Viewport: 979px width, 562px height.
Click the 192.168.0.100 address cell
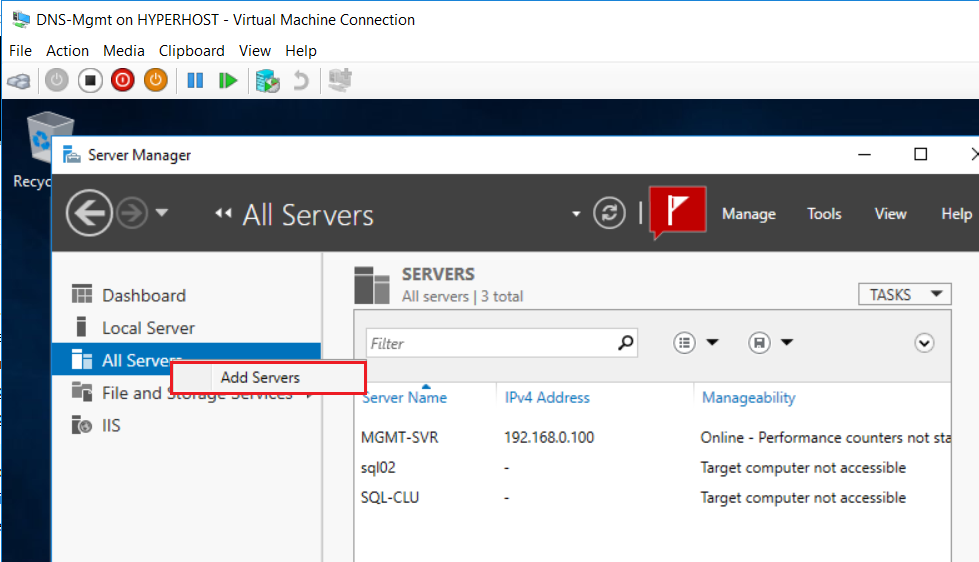pos(549,437)
